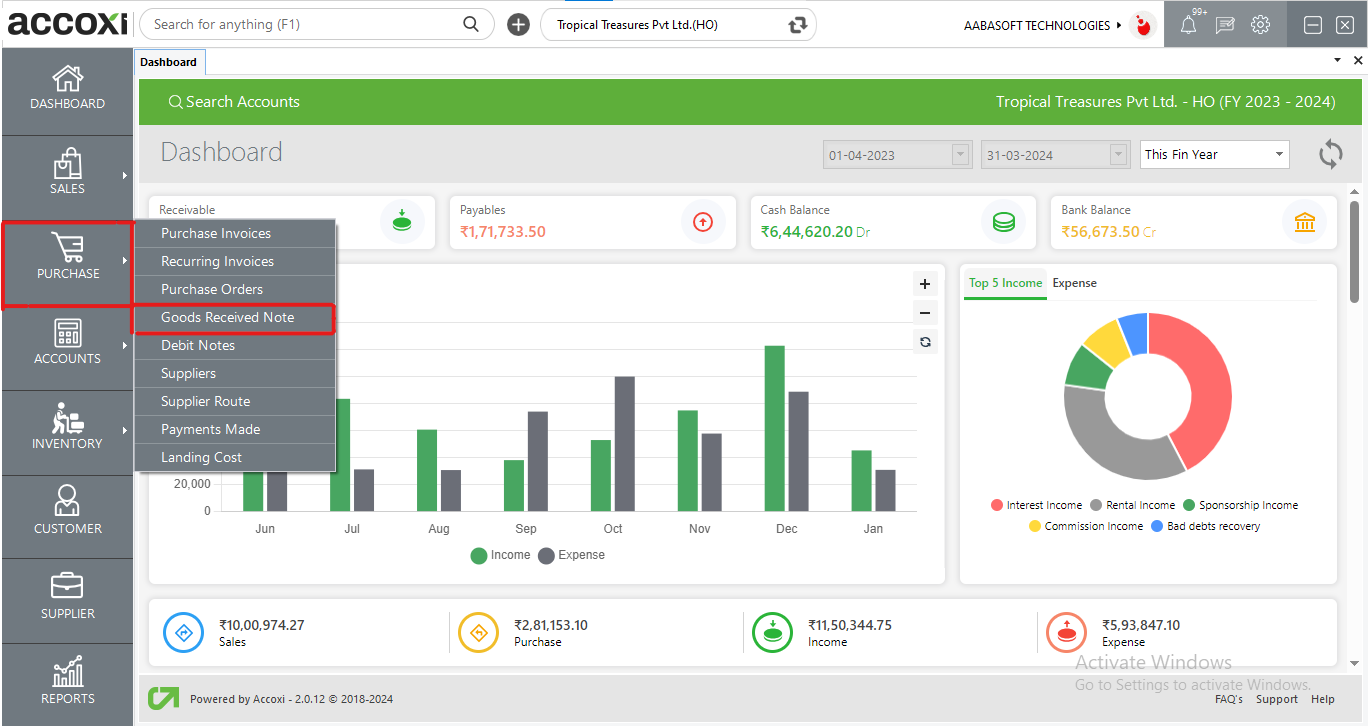Click the plus quick-add icon

click(x=518, y=25)
